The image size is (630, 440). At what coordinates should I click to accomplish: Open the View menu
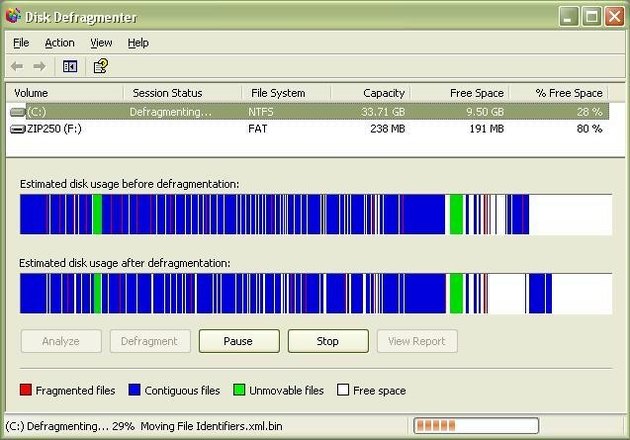tap(101, 43)
